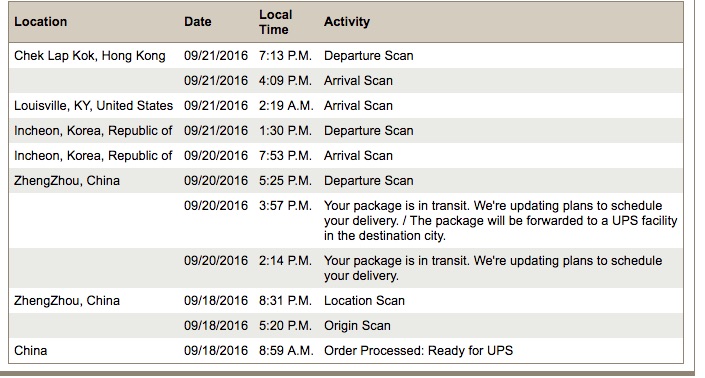Click the 4:09 P.M. Arrival Scan entry
Screen dimensions: 705x378
pos(358,81)
